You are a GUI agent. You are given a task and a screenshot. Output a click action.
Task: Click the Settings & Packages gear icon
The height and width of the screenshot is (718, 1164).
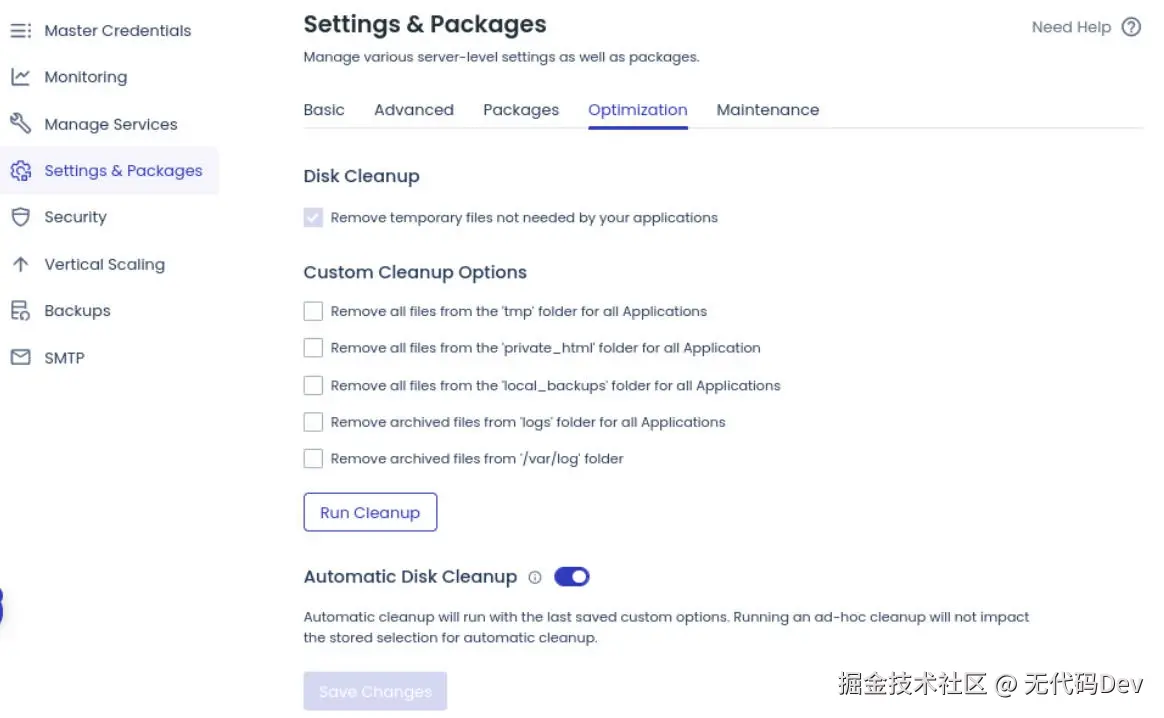click(x=21, y=171)
